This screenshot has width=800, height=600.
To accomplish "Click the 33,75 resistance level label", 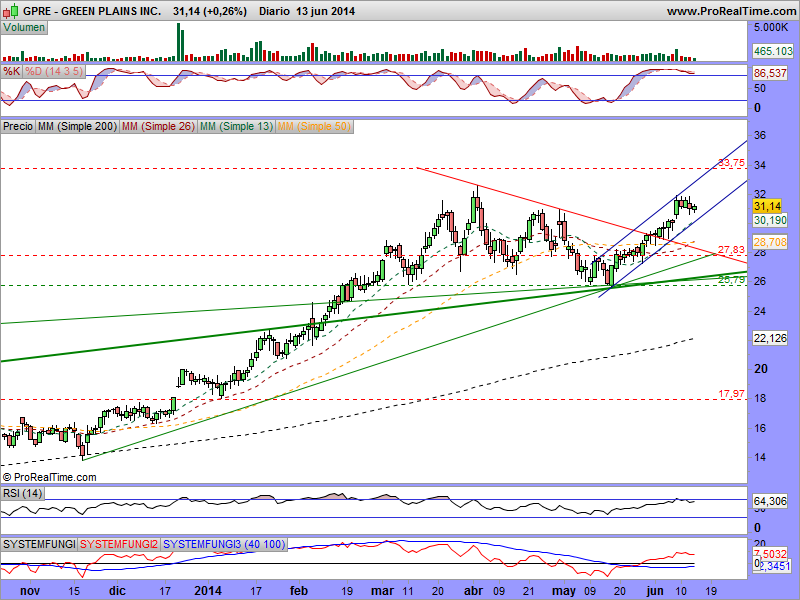I will [732, 163].
